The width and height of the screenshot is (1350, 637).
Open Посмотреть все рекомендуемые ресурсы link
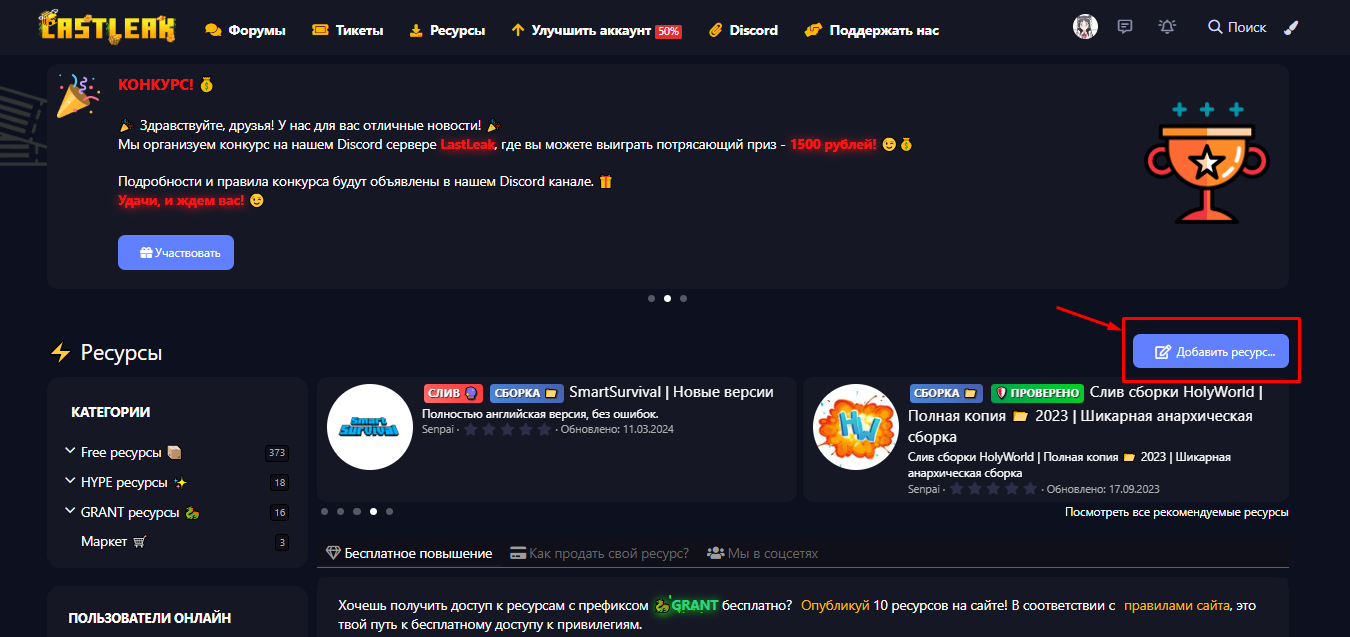(1176, 512)
